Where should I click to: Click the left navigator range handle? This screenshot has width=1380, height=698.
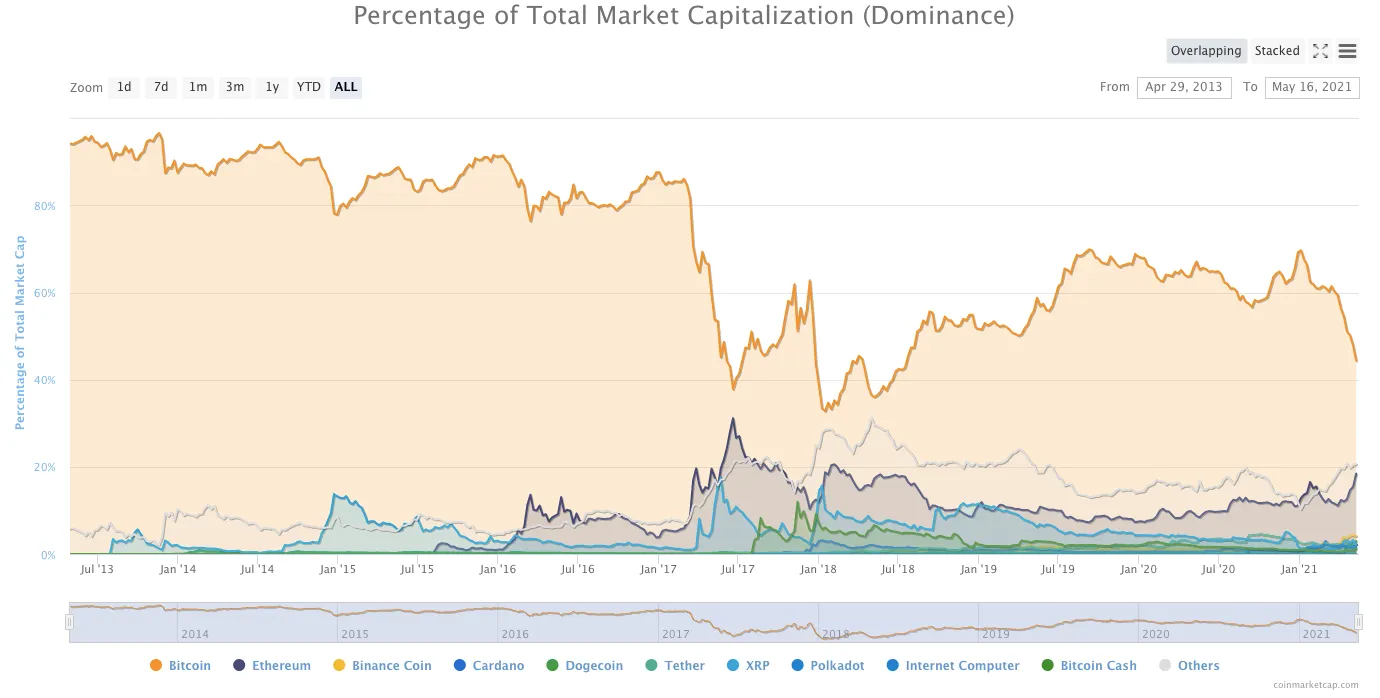pyautogui.click(x=70, y=622)
